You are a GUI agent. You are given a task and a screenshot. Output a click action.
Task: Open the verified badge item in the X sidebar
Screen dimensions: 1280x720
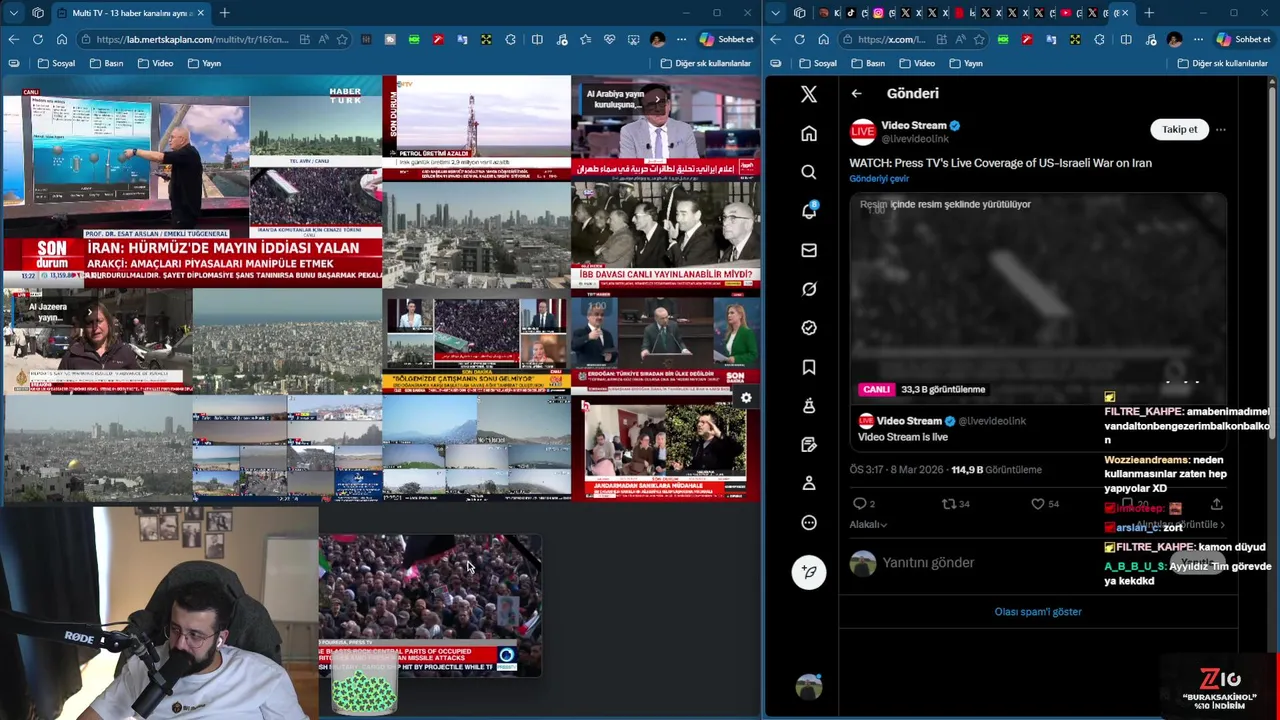tap(809, 328)
